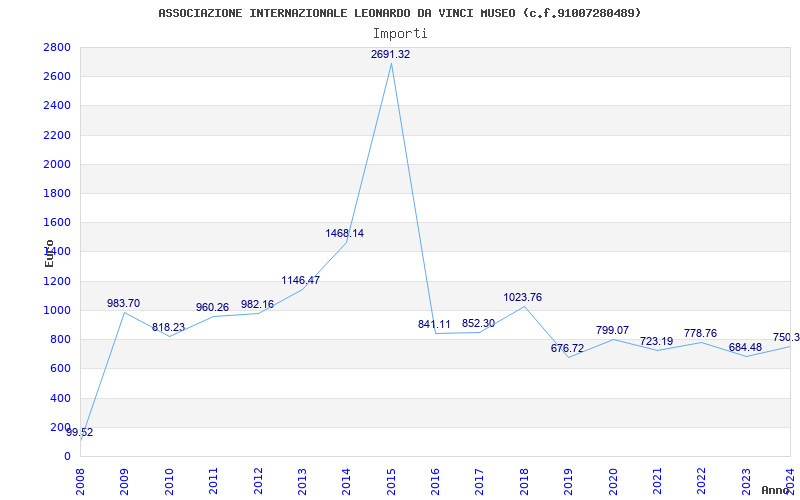Click the 600 y-axis tick label
Image resolution: width=800 pixels, height=500 pixels.
pos(60,368)
